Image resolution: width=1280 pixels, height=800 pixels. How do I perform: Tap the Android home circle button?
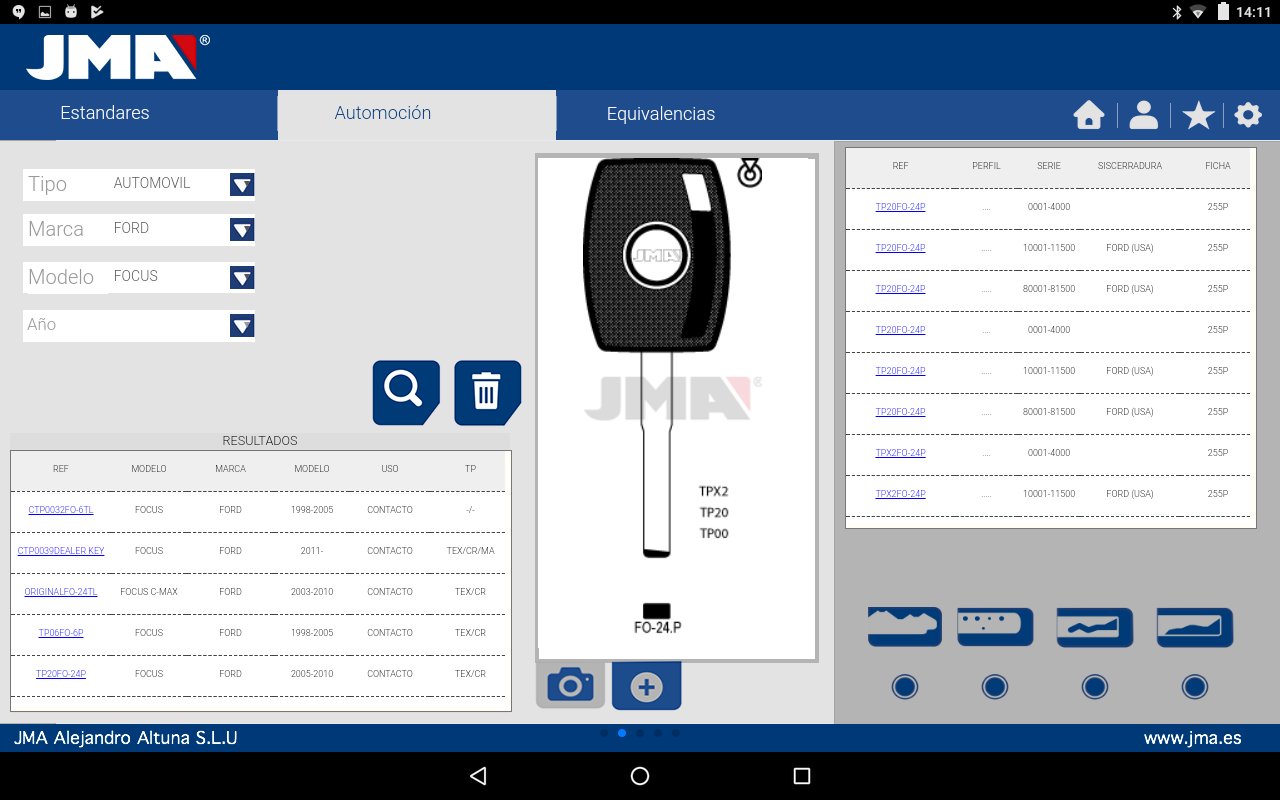640,776
